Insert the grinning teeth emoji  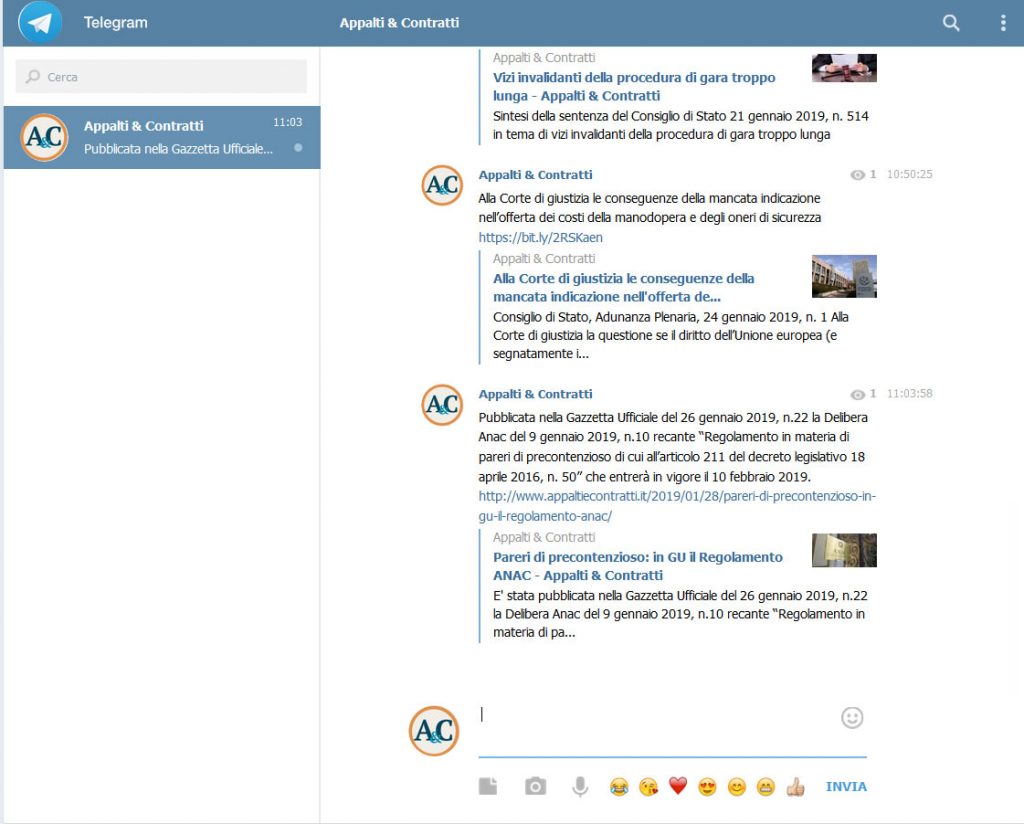pyautogui.click(x=765, y=787)
